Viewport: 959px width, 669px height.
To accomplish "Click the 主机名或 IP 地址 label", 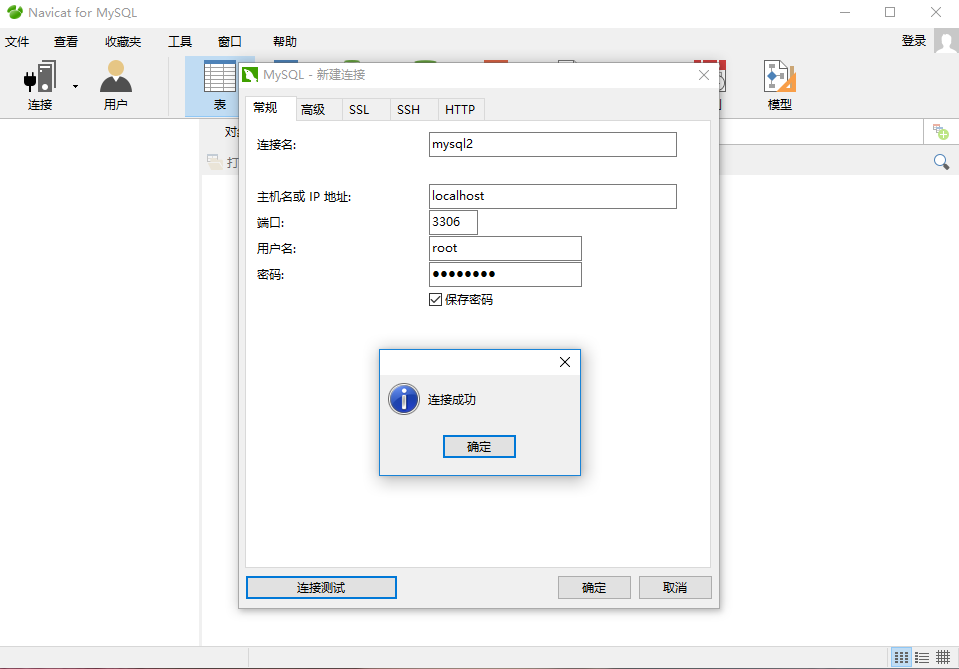I will tap(304, 197).
